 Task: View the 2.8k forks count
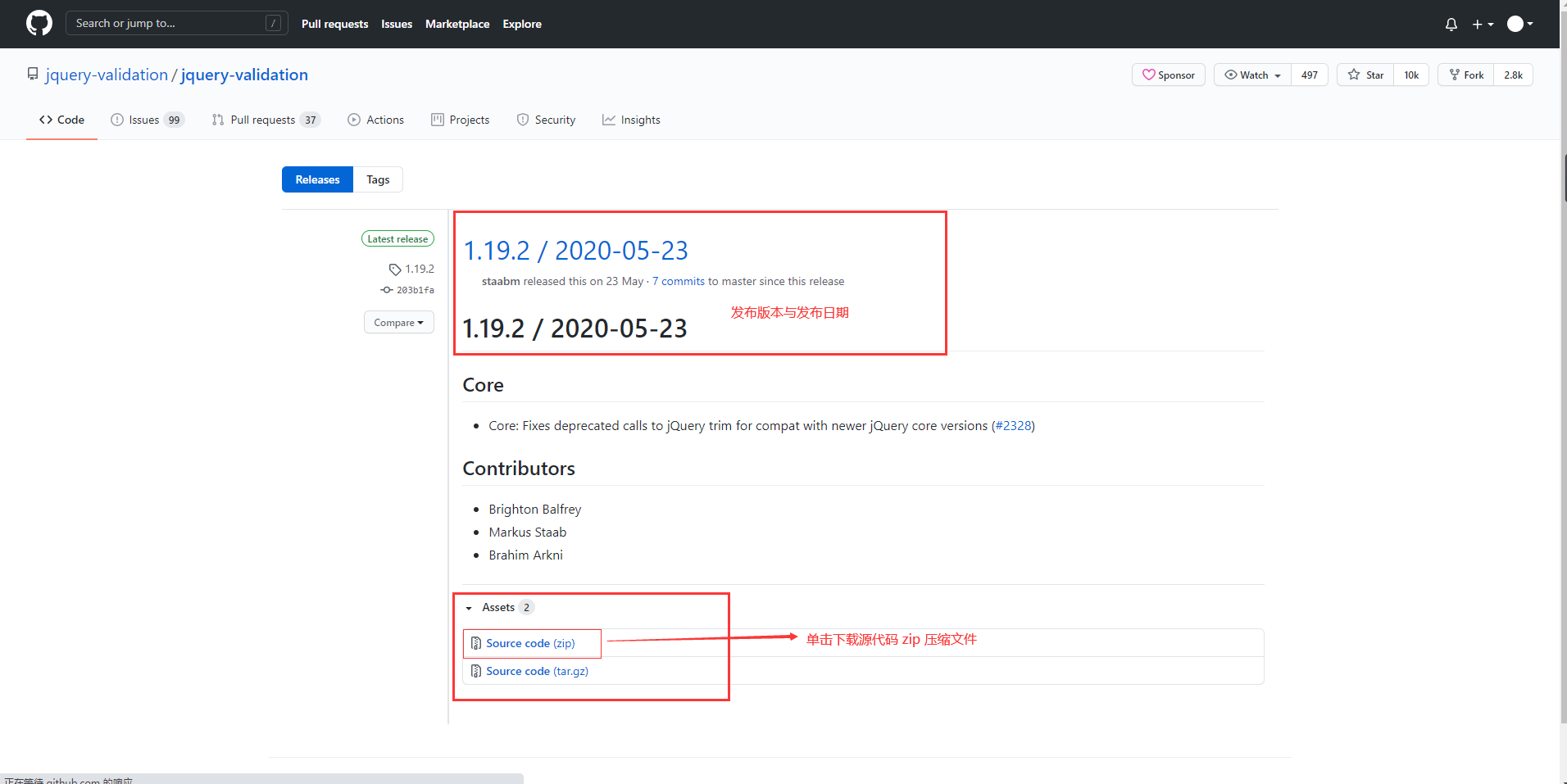[1513, 75]
